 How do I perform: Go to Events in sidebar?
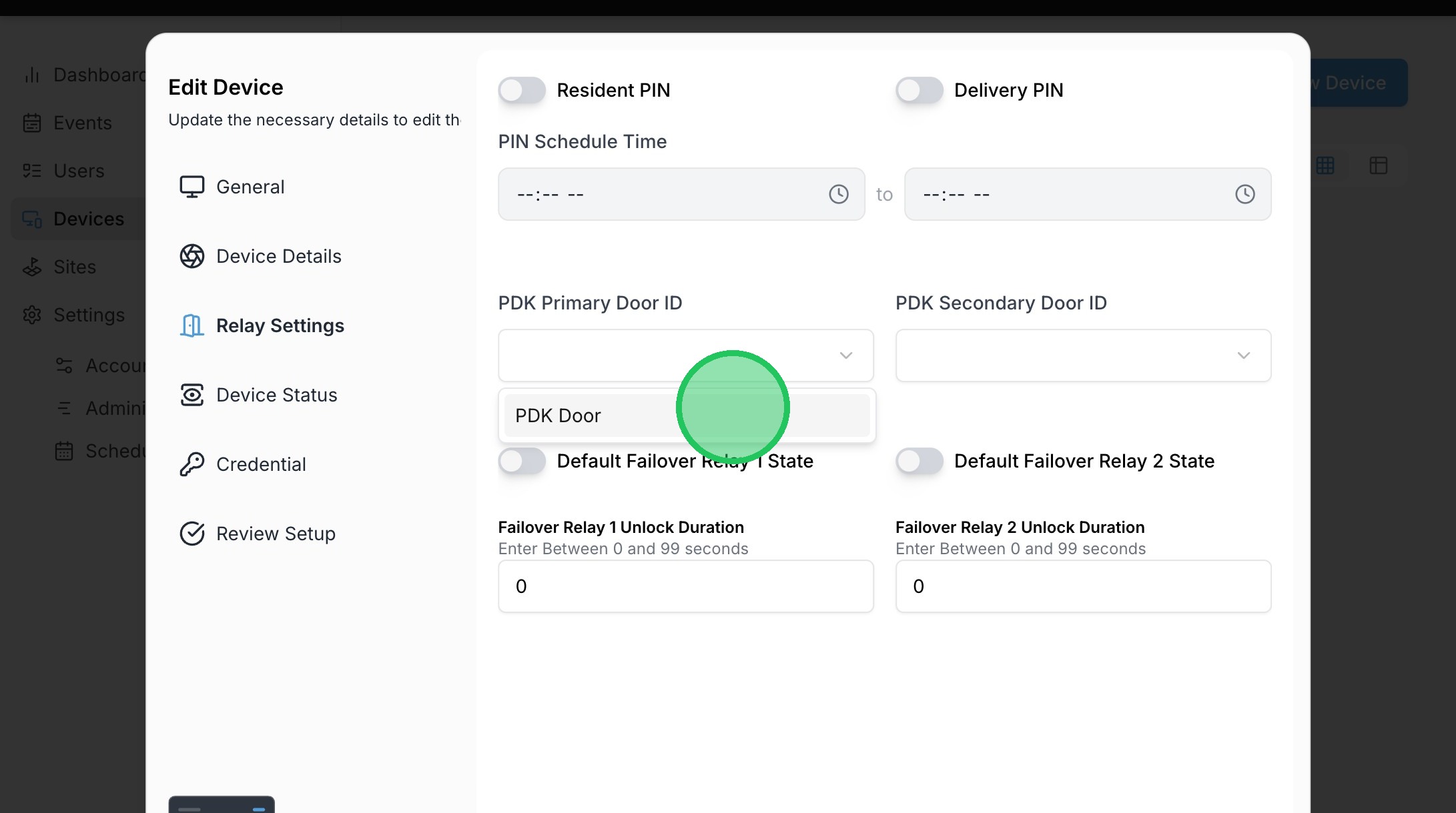click(x=82, y=123)
